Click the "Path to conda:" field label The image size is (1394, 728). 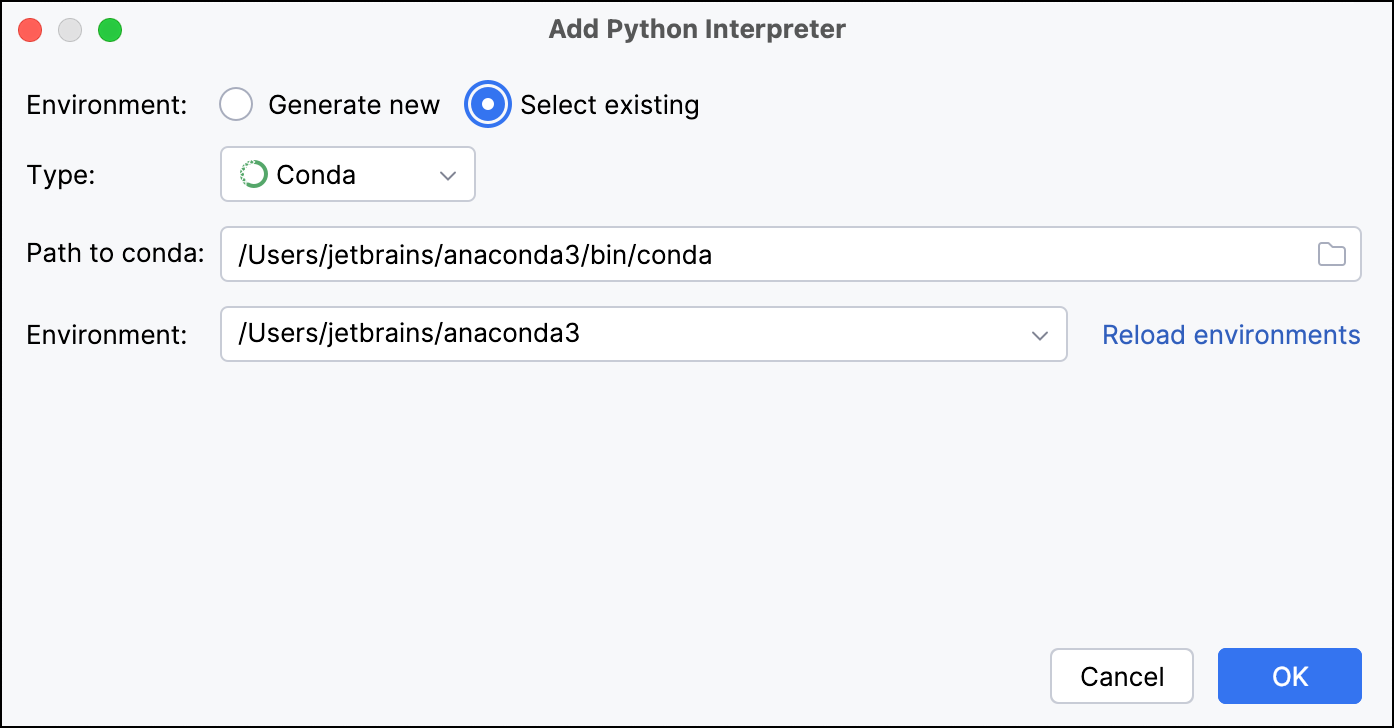point(116,253)
